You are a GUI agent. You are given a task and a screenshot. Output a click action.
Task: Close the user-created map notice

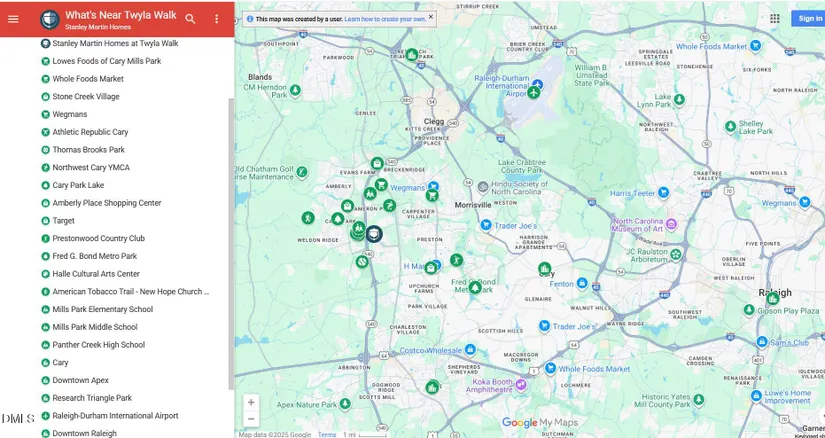(x=431, y=17)
